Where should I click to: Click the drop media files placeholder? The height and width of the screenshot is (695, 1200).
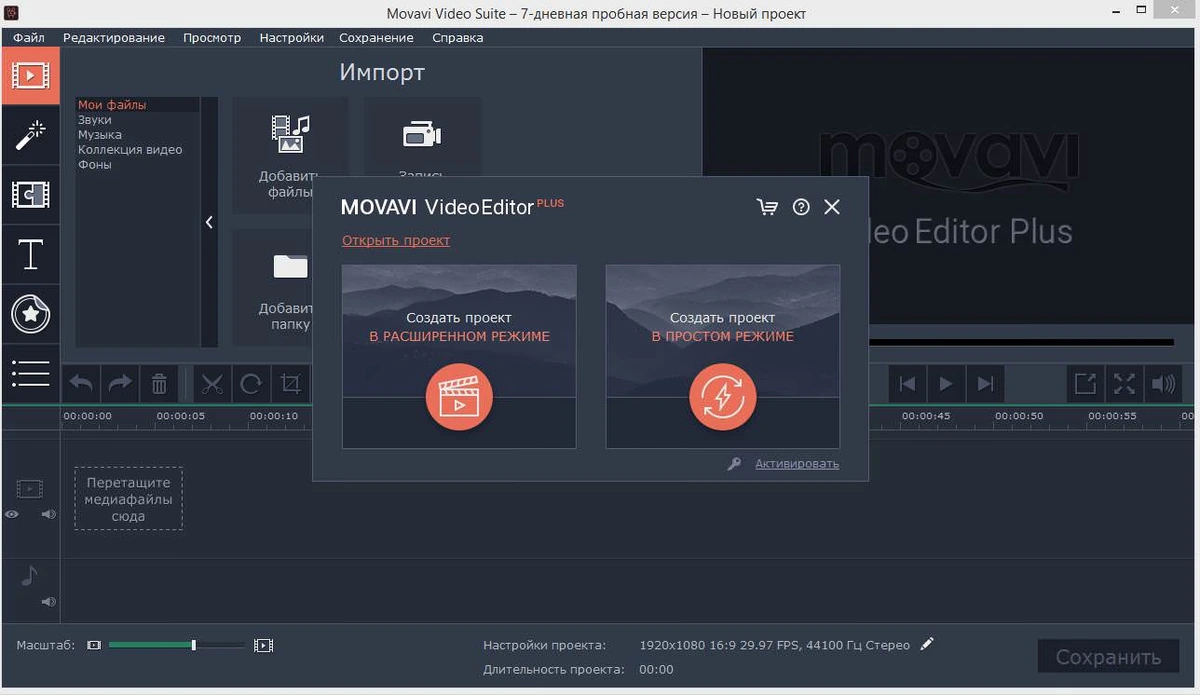(x=128, y=498)
